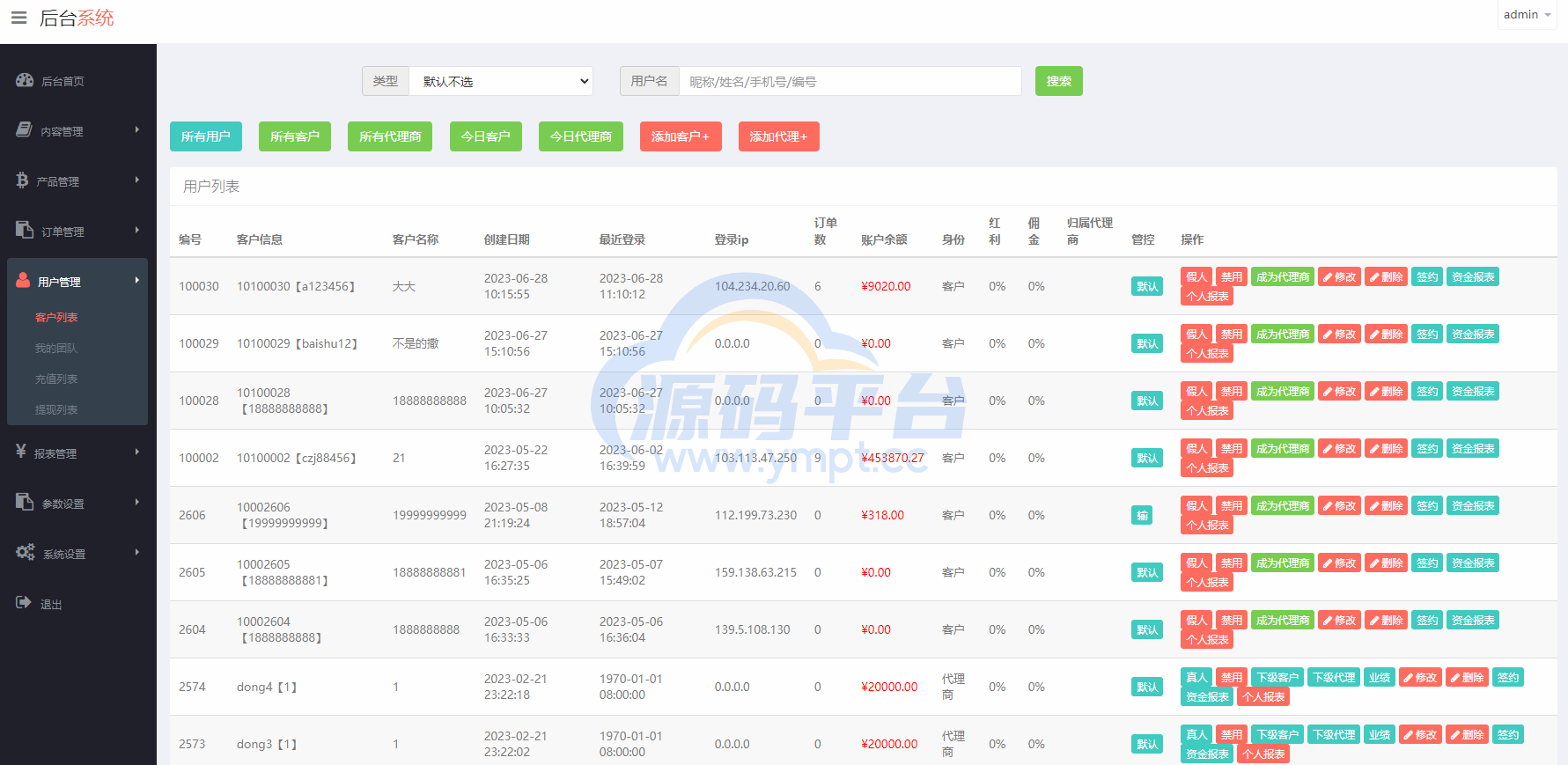This screenshot has width=1568, height=765.
Task: Select 充值列表 in sidebar submenu
Action: [x=56, y=379]
